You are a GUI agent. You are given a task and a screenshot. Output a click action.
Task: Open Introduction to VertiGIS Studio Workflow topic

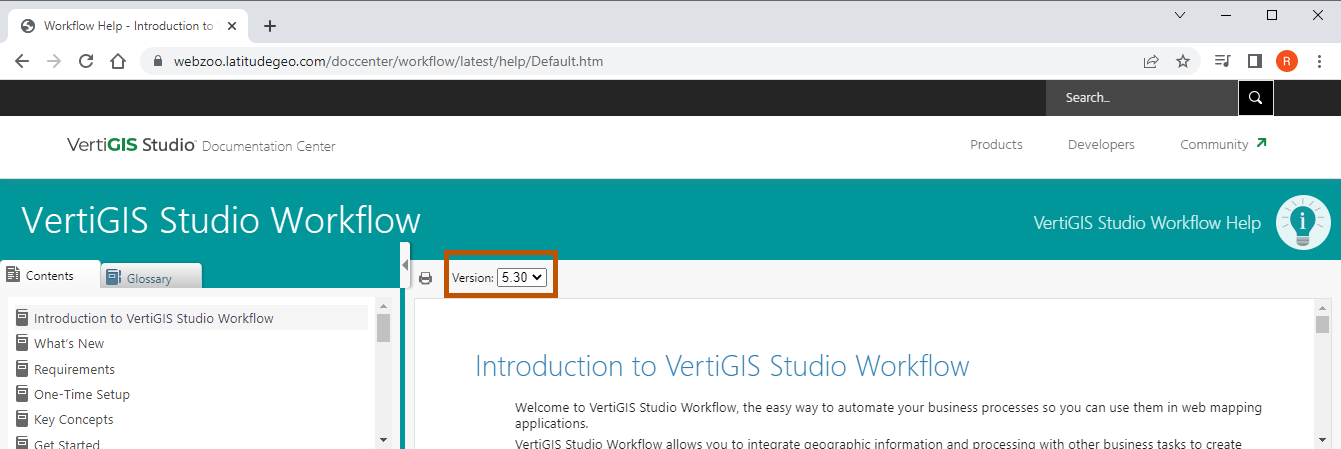point(154,319)
